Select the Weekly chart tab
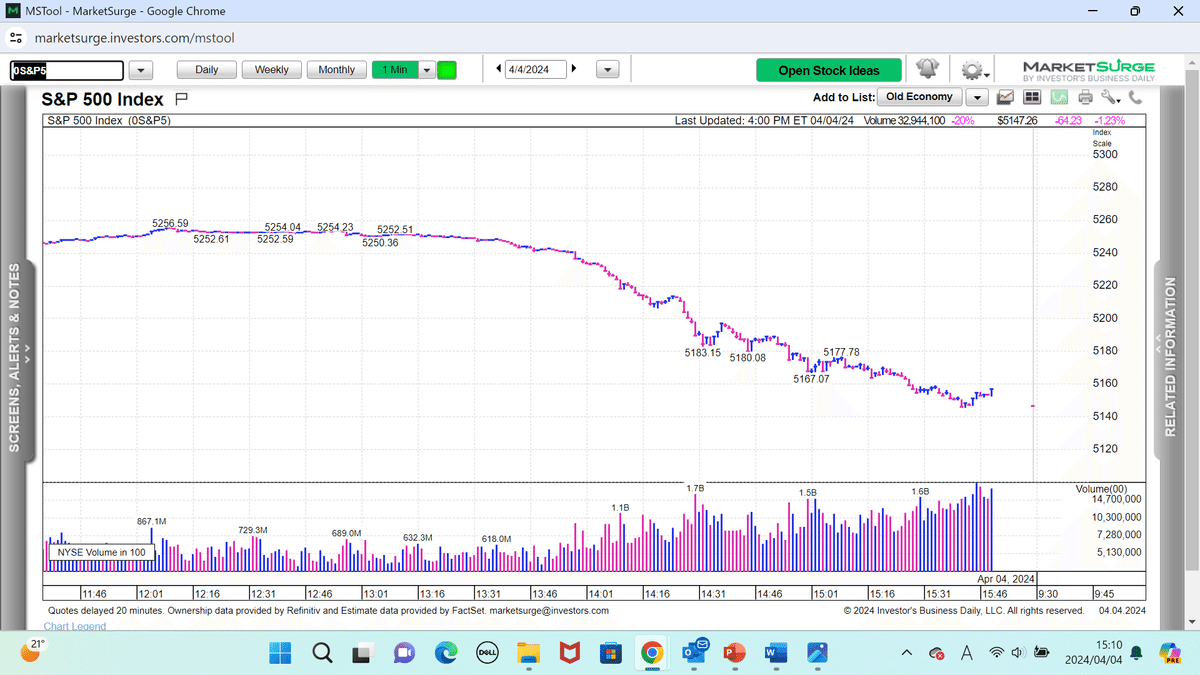The width and height of the screenshot is (1200, 675). click(x=271, y=70)
